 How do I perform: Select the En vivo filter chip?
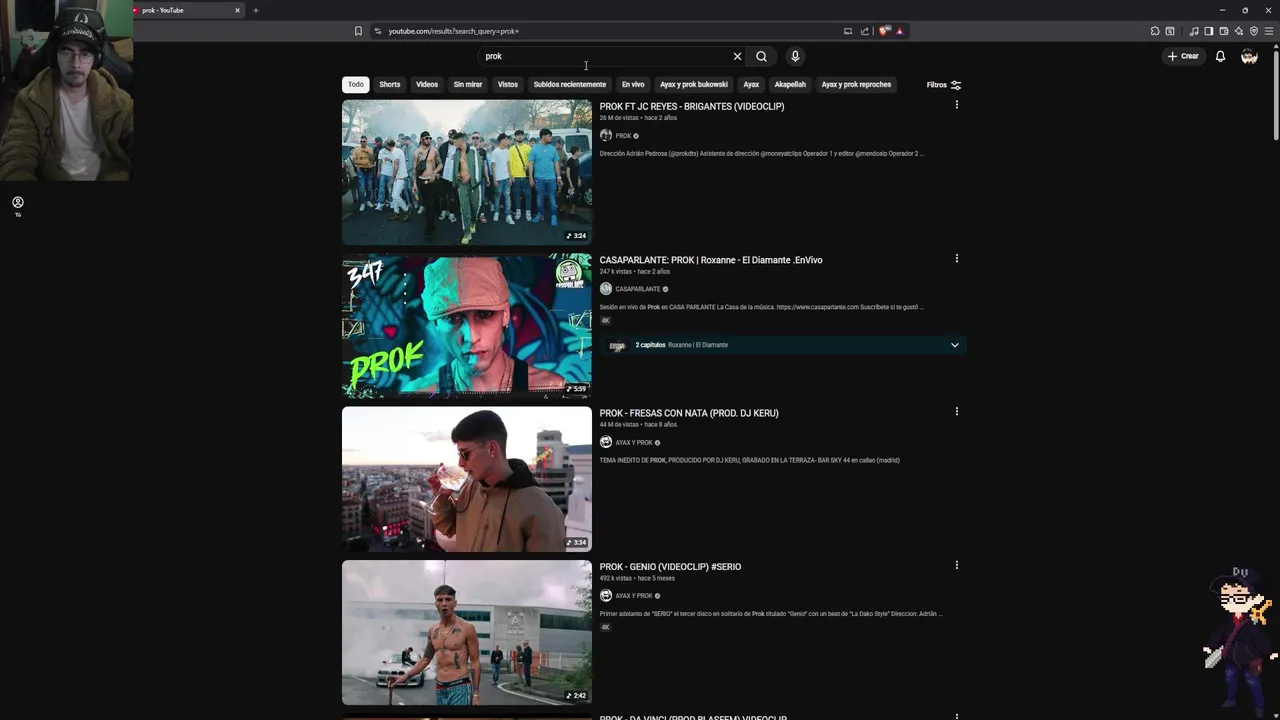click(x=633, y=85)
